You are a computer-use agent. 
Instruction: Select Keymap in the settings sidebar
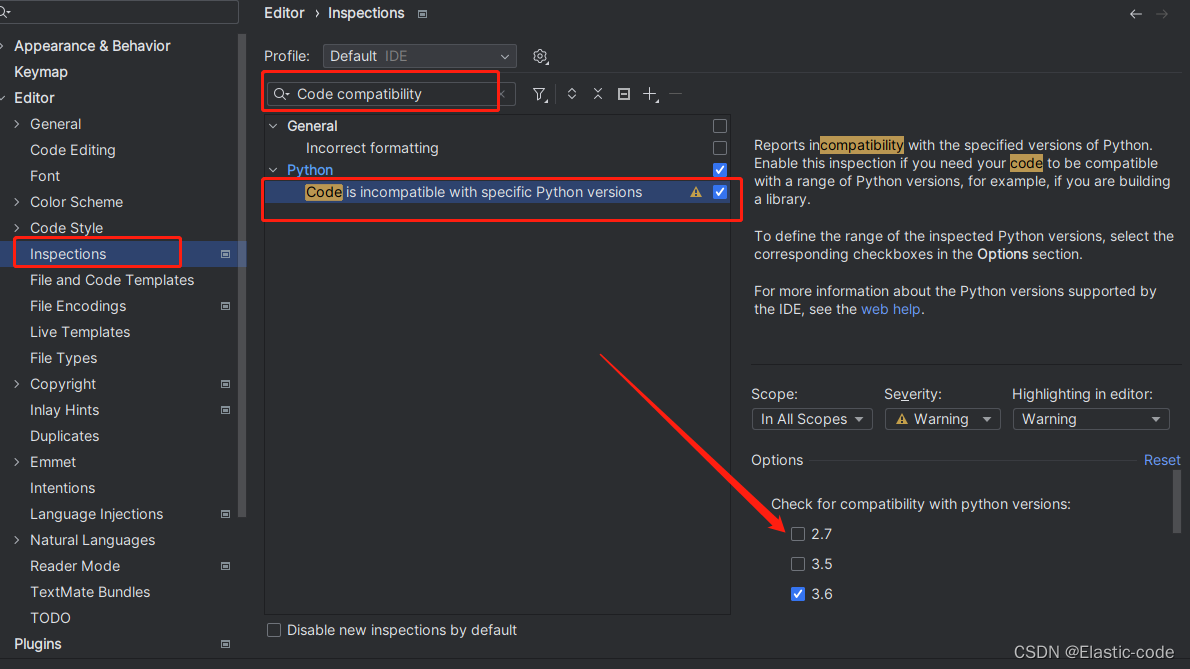pos(40,71)
